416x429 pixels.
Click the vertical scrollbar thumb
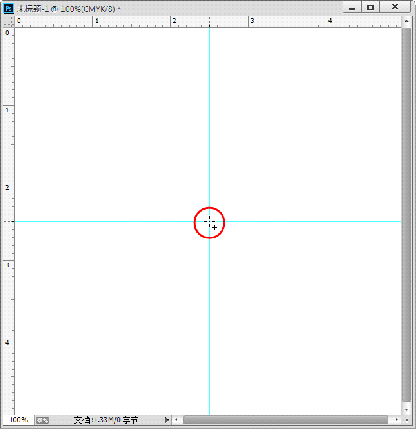406,214
